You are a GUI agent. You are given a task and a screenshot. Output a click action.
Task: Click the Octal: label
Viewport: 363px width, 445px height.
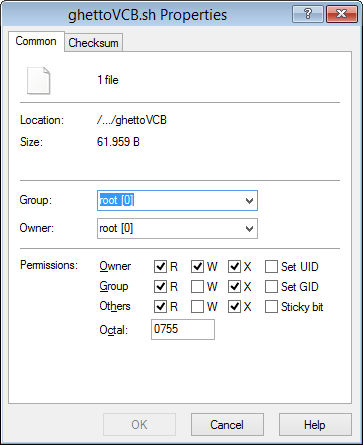114,330
